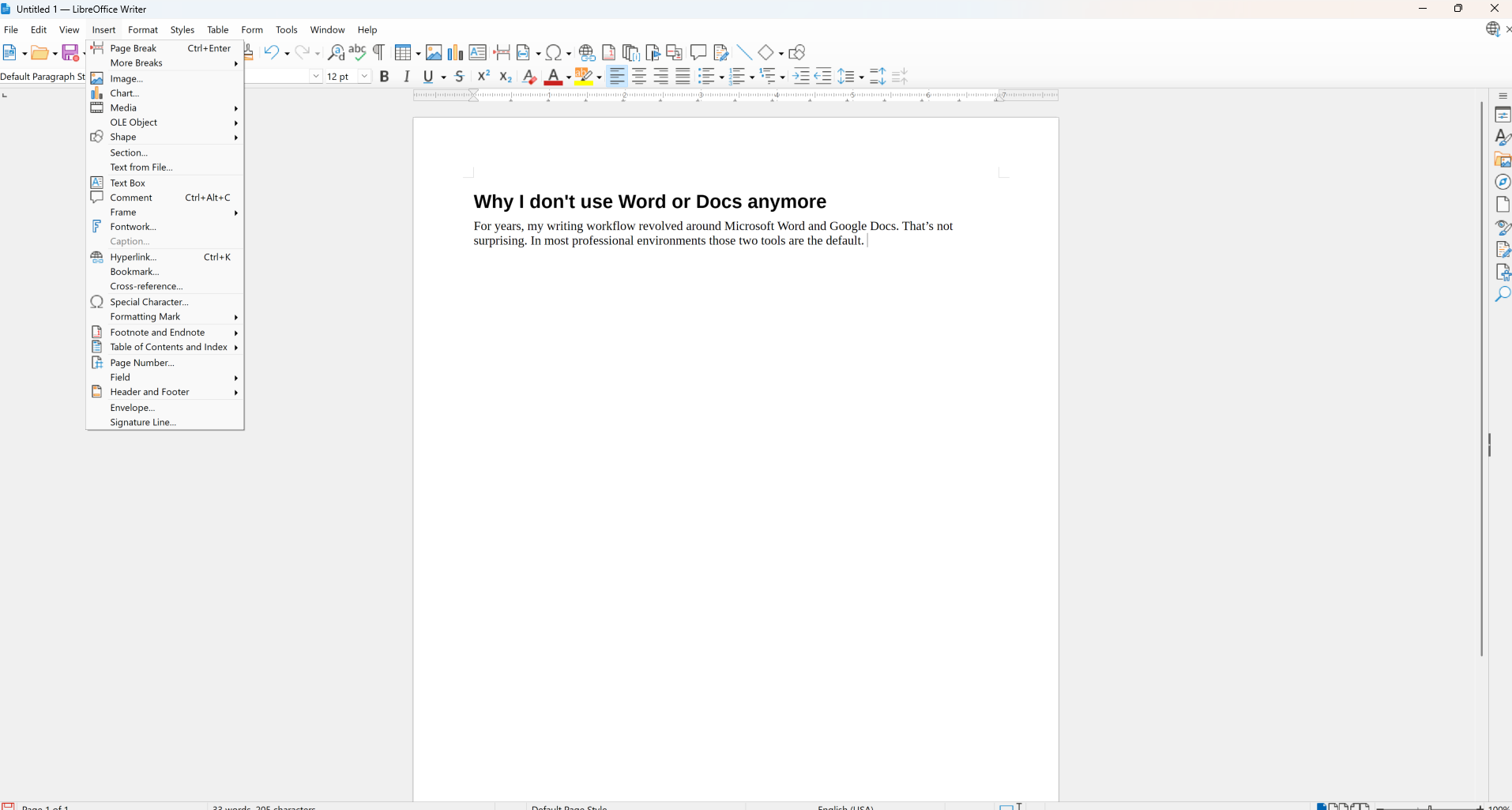The image size is (1512, 810).
Task: Expand Header and Footer submenu
Action: [164, 392]
